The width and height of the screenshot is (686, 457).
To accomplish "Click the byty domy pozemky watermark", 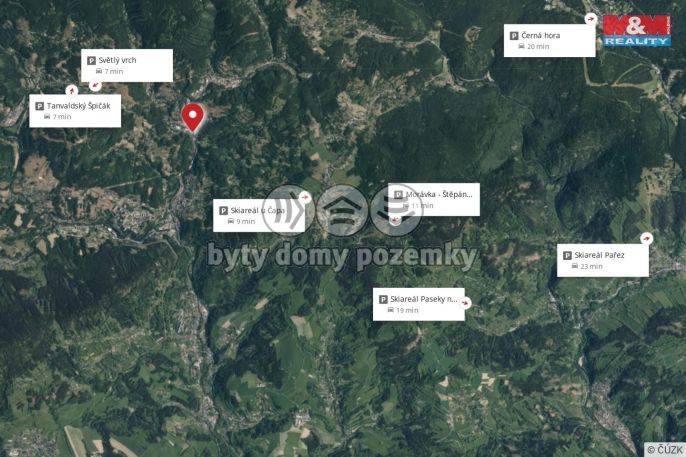I will (342, 256).
